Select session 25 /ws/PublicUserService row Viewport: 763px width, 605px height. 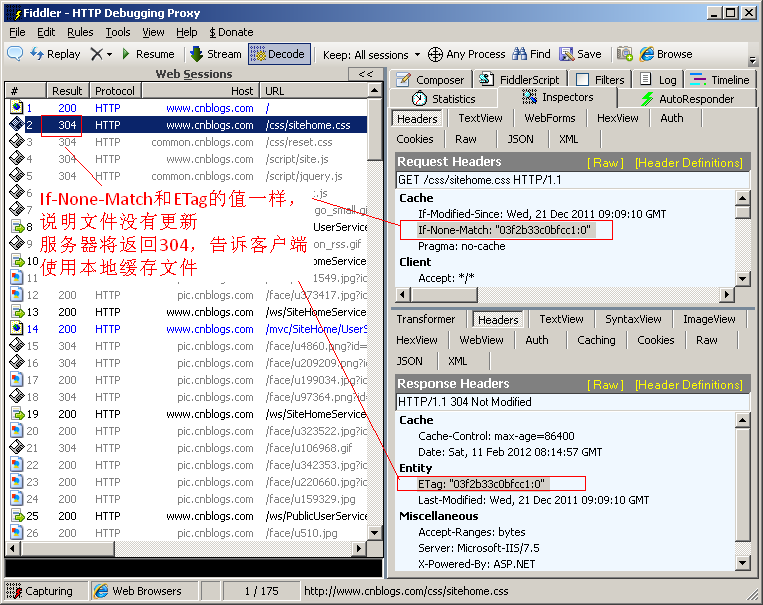pyautogui.click(x=188, y=515)
